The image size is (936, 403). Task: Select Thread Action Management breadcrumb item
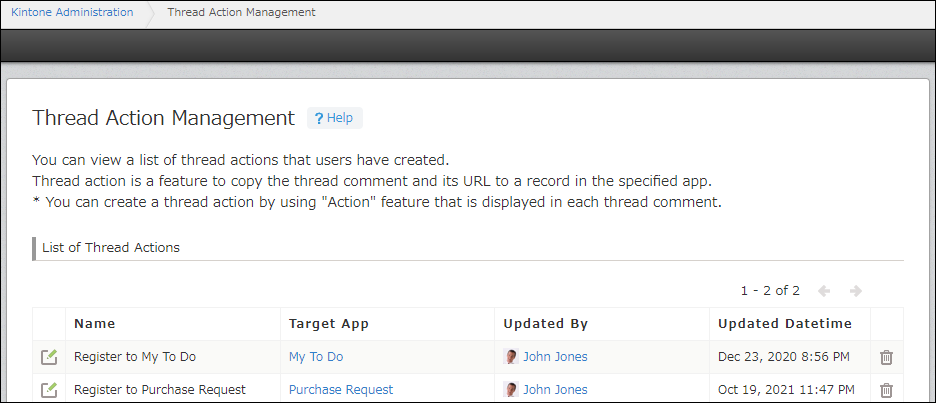[x=241, y=12]
